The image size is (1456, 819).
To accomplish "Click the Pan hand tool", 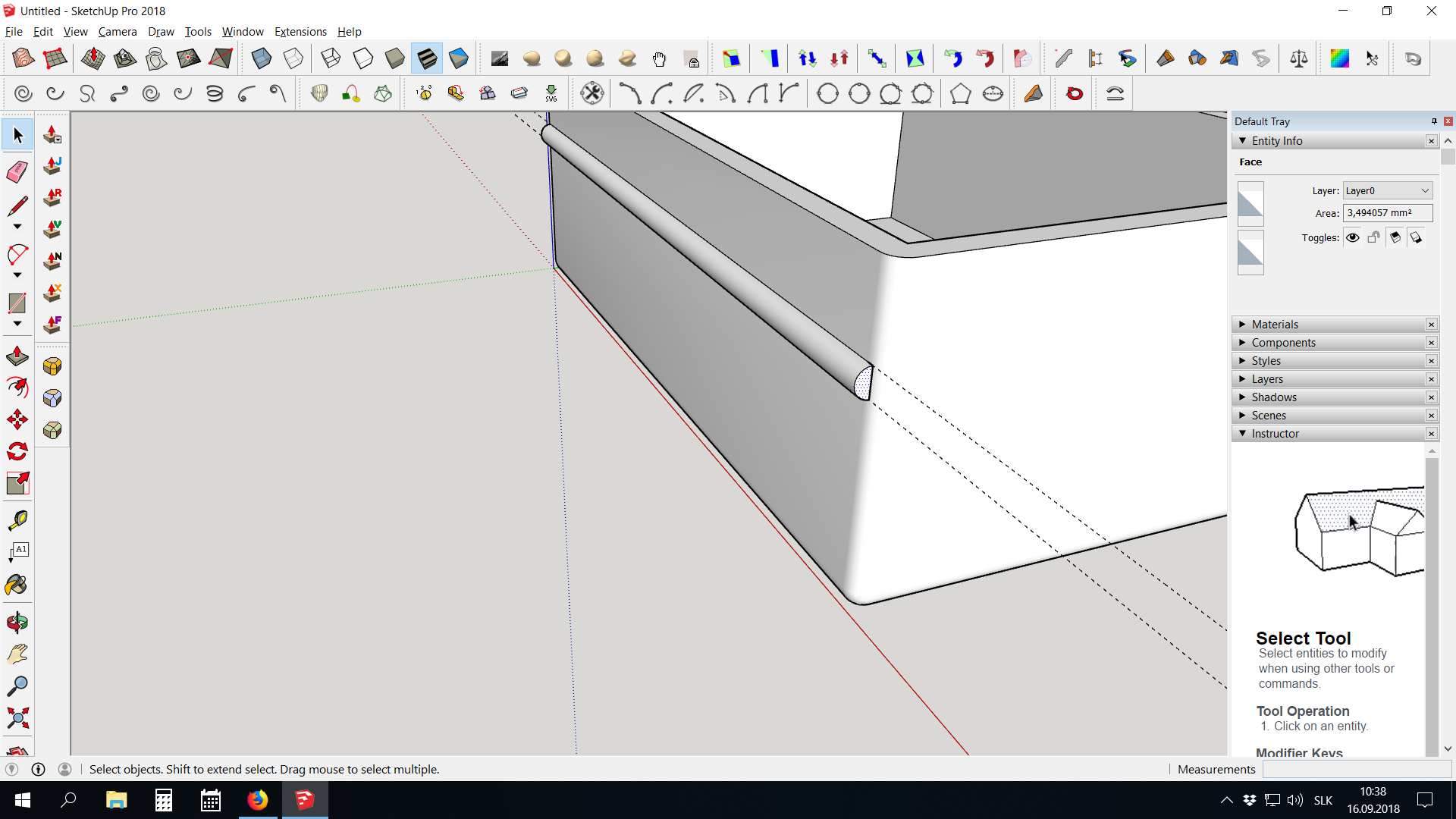I will 17,654.
